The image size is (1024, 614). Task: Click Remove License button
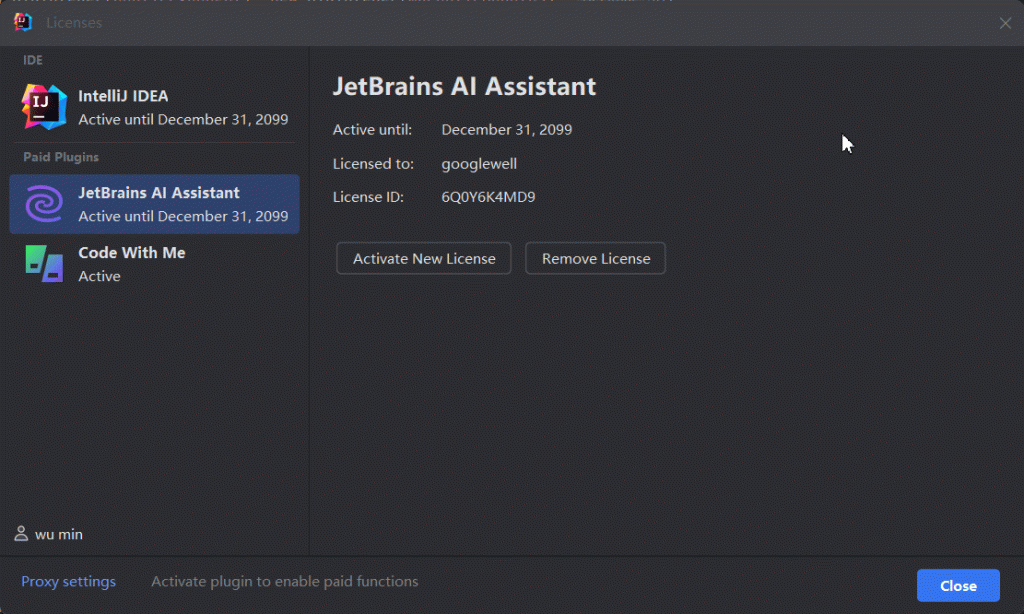click(596, 259)
